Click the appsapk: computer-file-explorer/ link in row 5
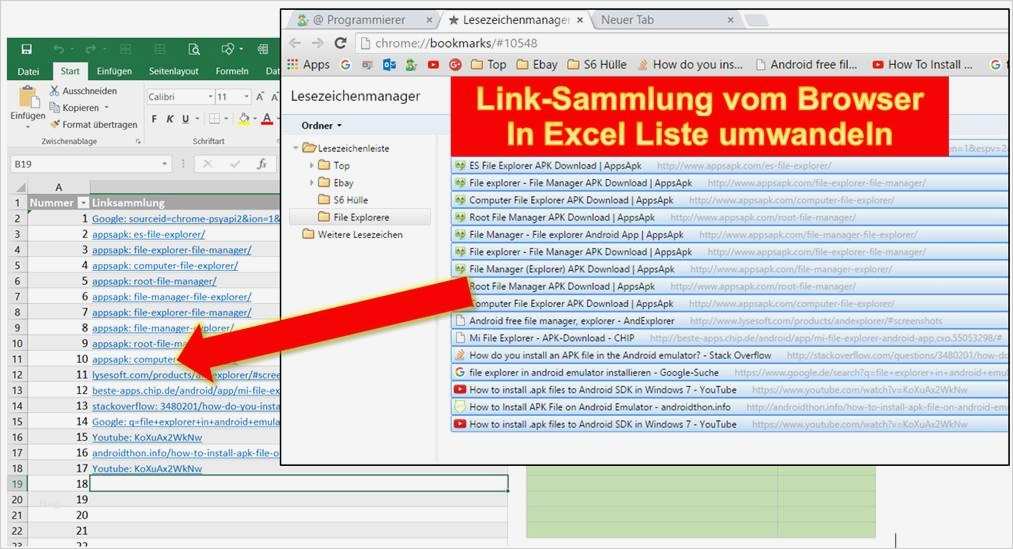 point(165,265)
